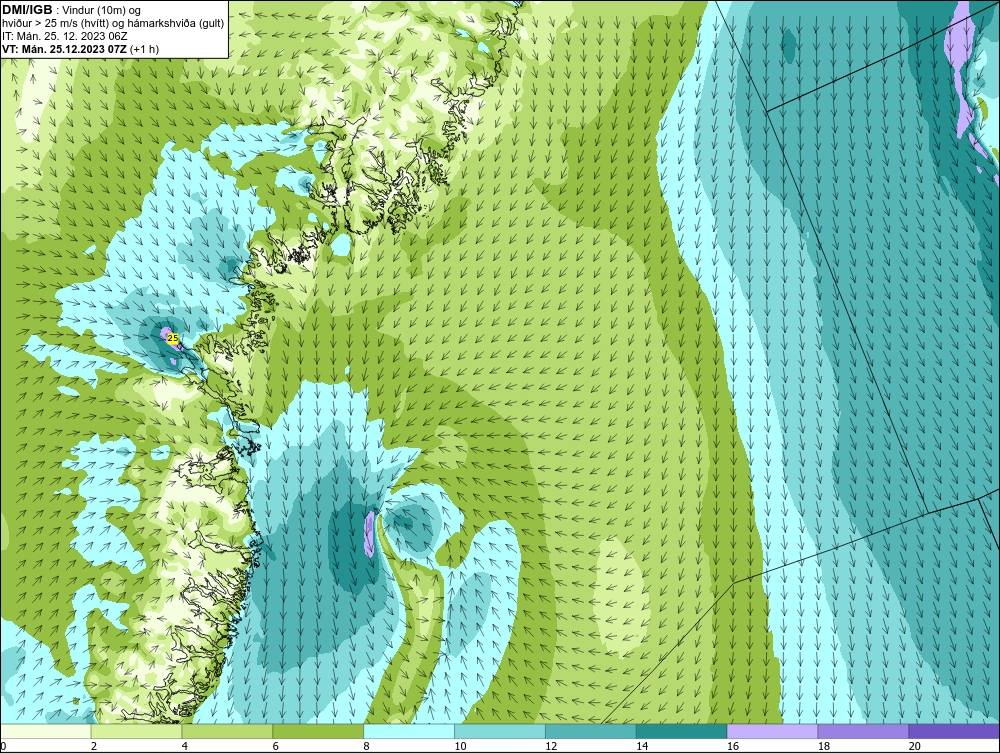Select the 18–20 m/s purple swatch
Image resolution: width=1000 pixels, height=753 pixels.
pyautogui.click(x=864, y=731)
